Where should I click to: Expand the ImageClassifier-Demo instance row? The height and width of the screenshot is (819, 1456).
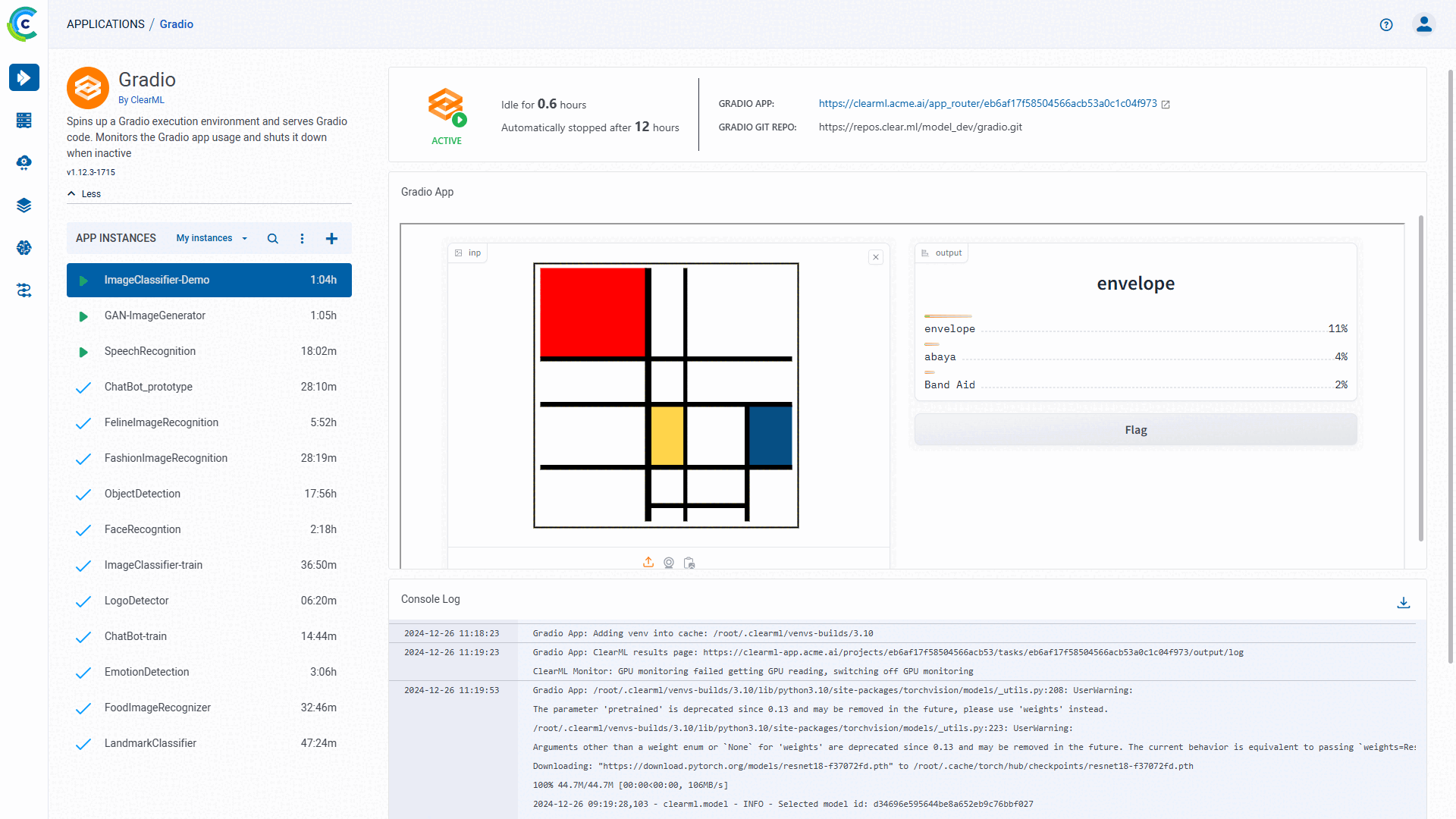coord(208,280)
